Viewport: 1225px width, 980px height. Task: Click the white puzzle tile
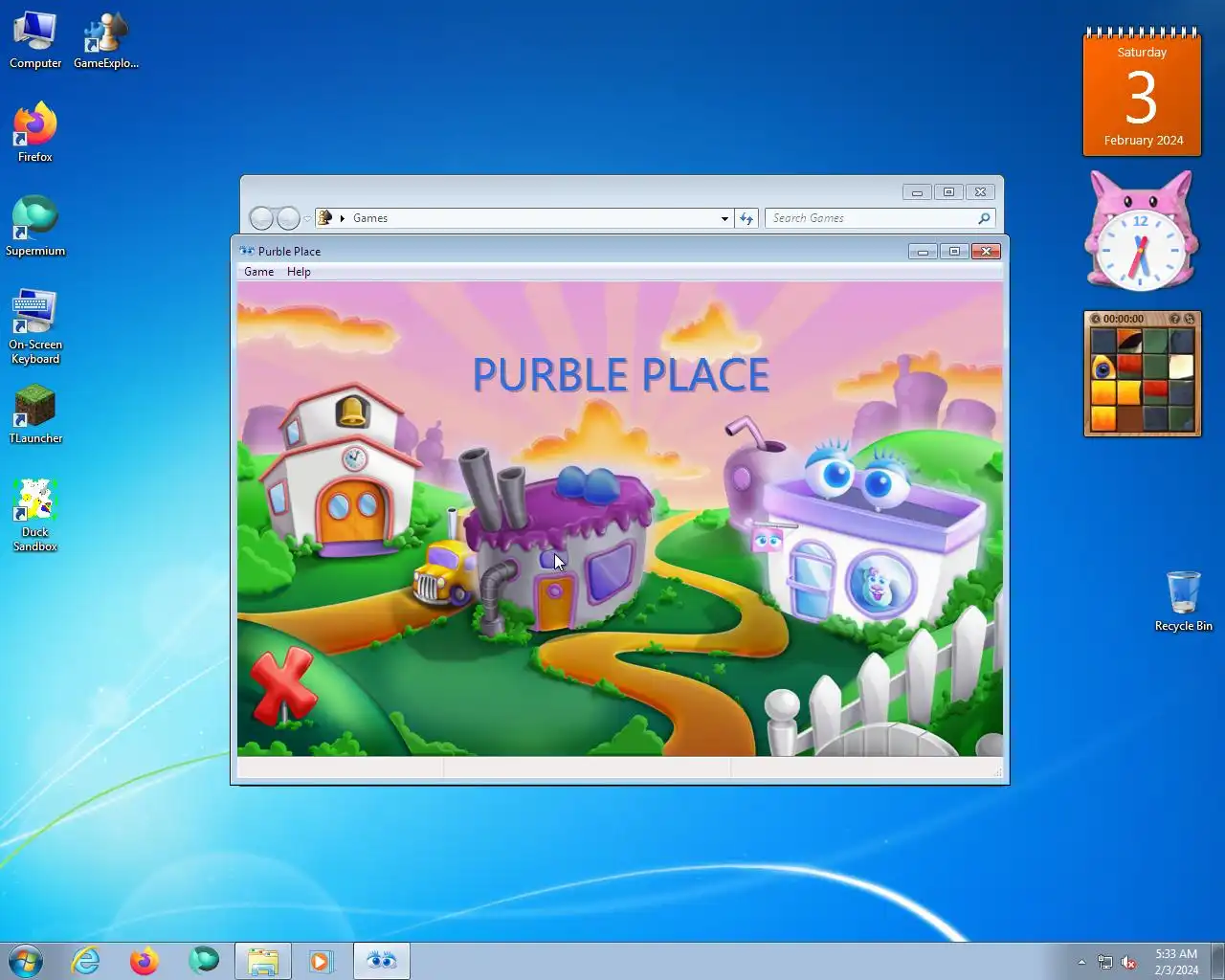pyautogui.click(x=1181, y=367)
